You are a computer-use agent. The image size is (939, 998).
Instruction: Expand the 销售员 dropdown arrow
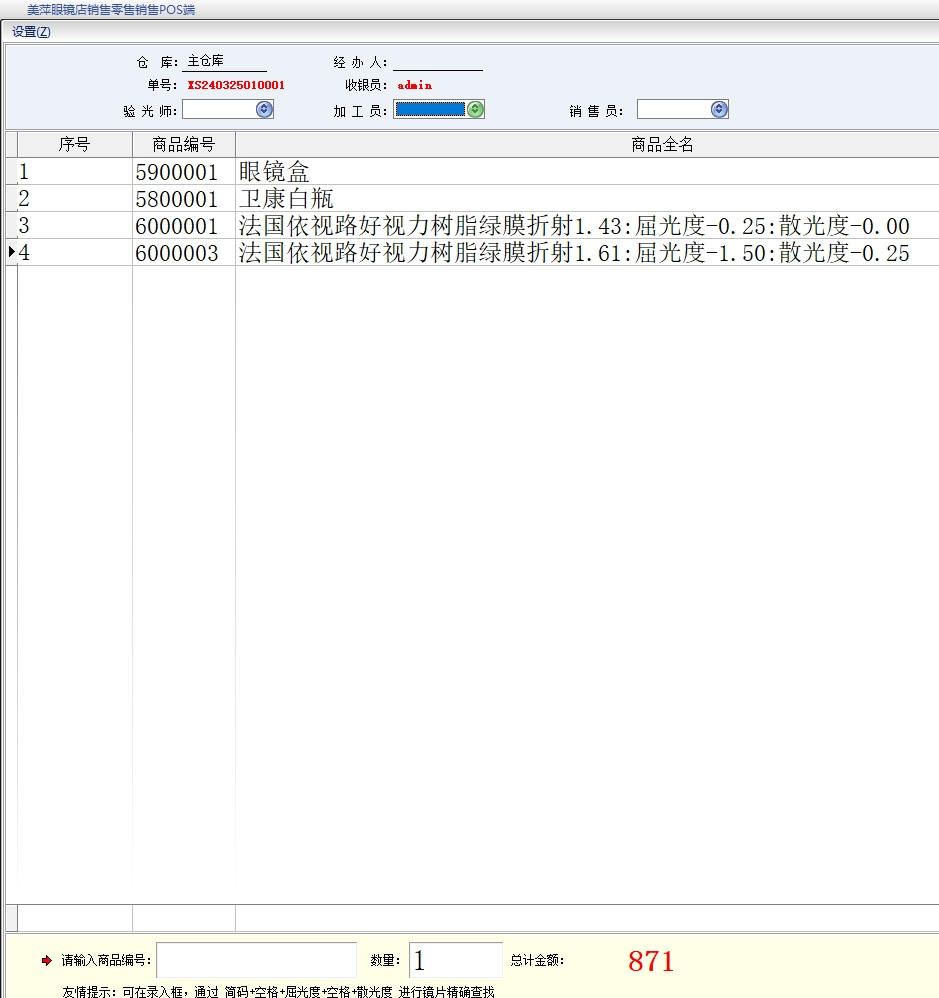click(x=719, y=110)
